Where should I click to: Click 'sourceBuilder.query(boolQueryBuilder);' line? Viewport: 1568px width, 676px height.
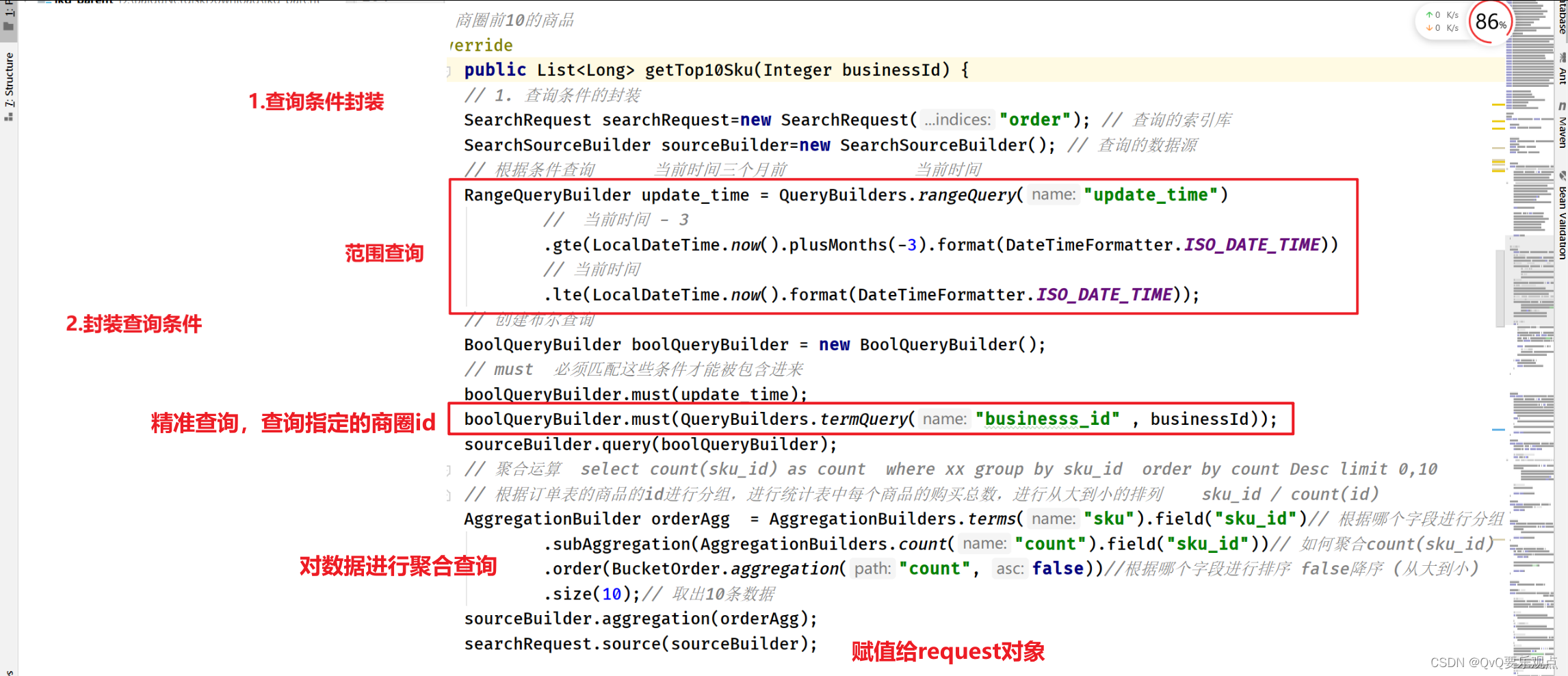651,445
